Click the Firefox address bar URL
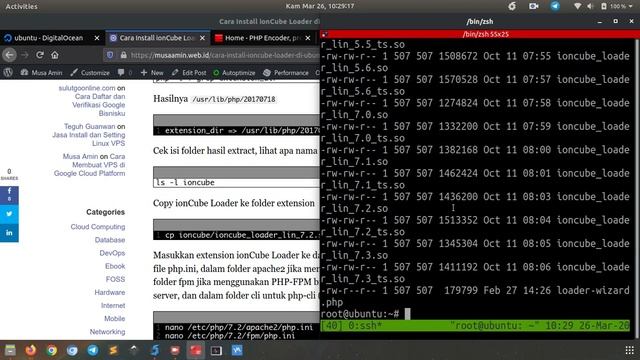 [224, 55]
